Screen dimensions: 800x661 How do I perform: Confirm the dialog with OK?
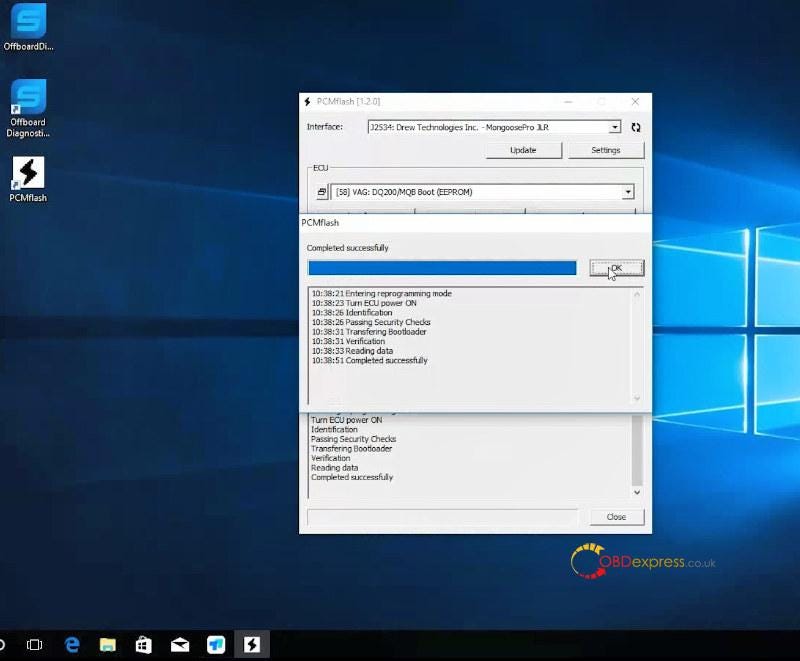pos(616,268)
